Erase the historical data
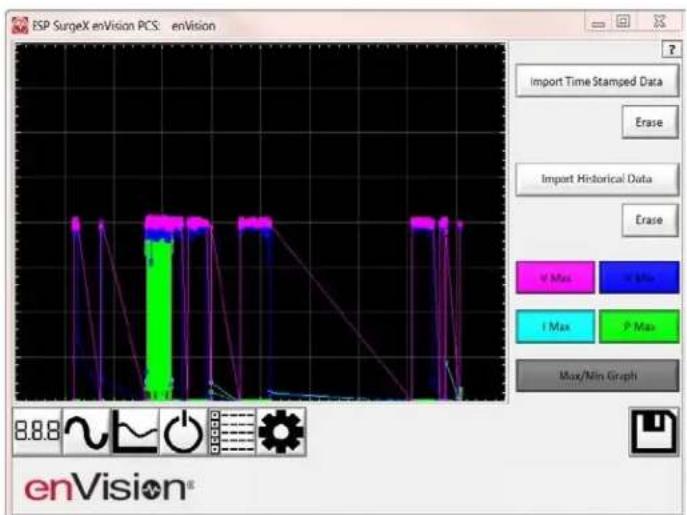Viewport: 687px width, 515px height. point(650,220)
